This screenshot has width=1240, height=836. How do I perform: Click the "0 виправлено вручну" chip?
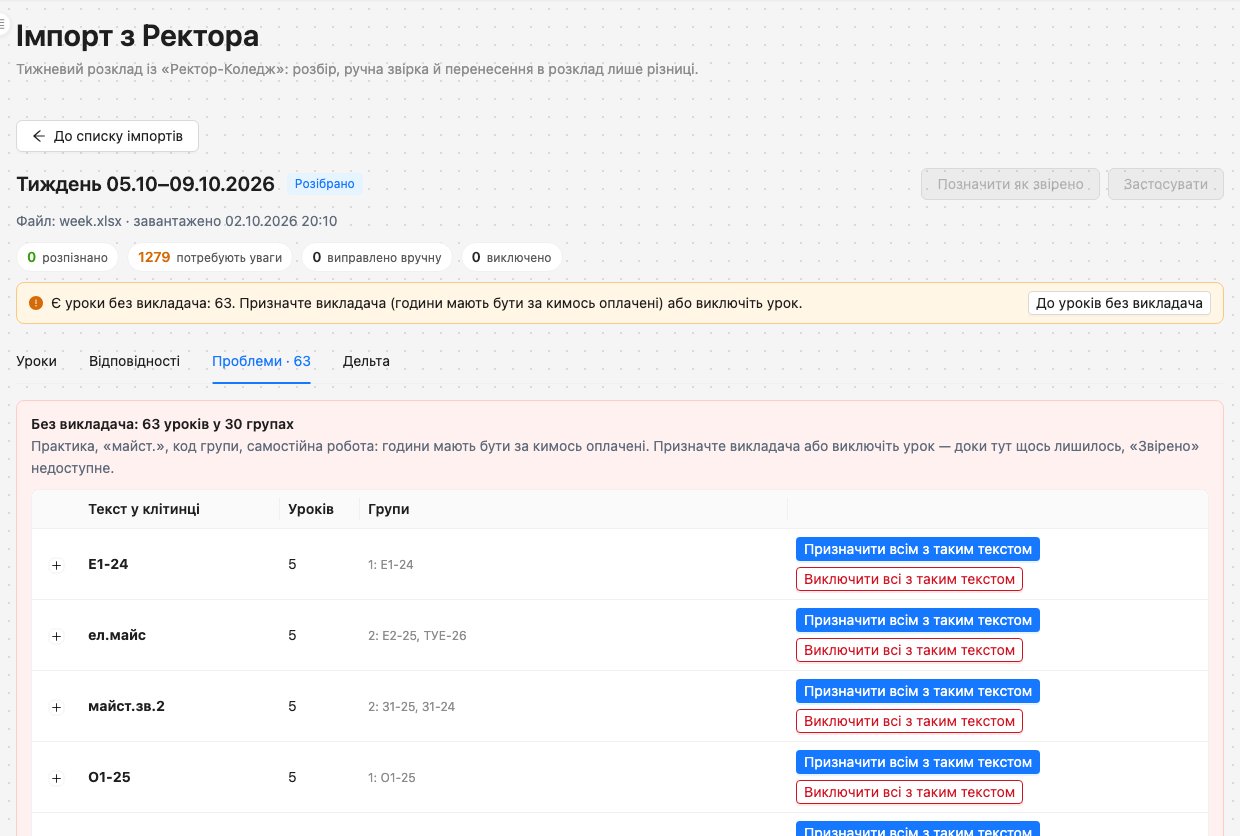tap(377, 258)
